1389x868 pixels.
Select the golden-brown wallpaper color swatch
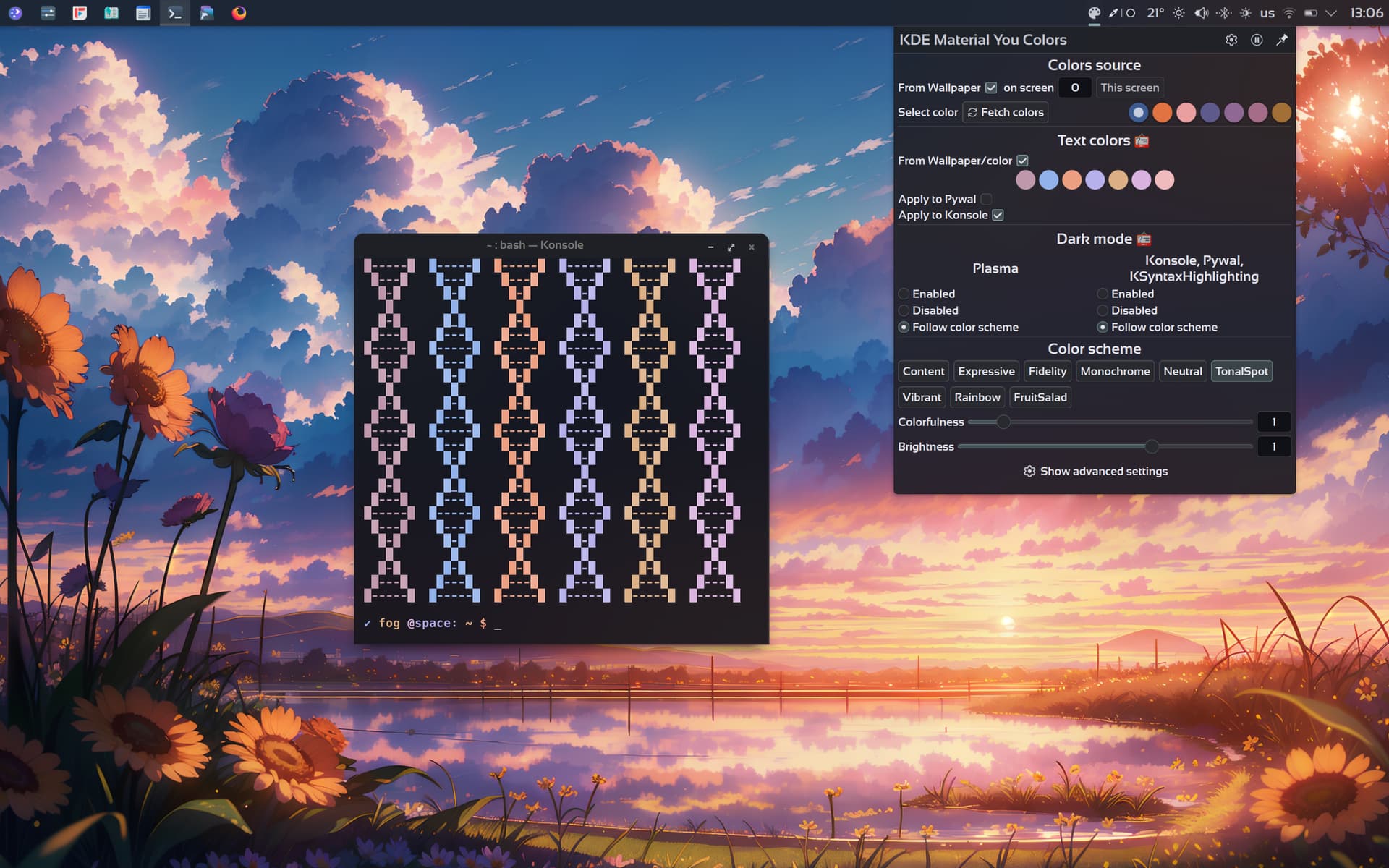point(1281,112)
